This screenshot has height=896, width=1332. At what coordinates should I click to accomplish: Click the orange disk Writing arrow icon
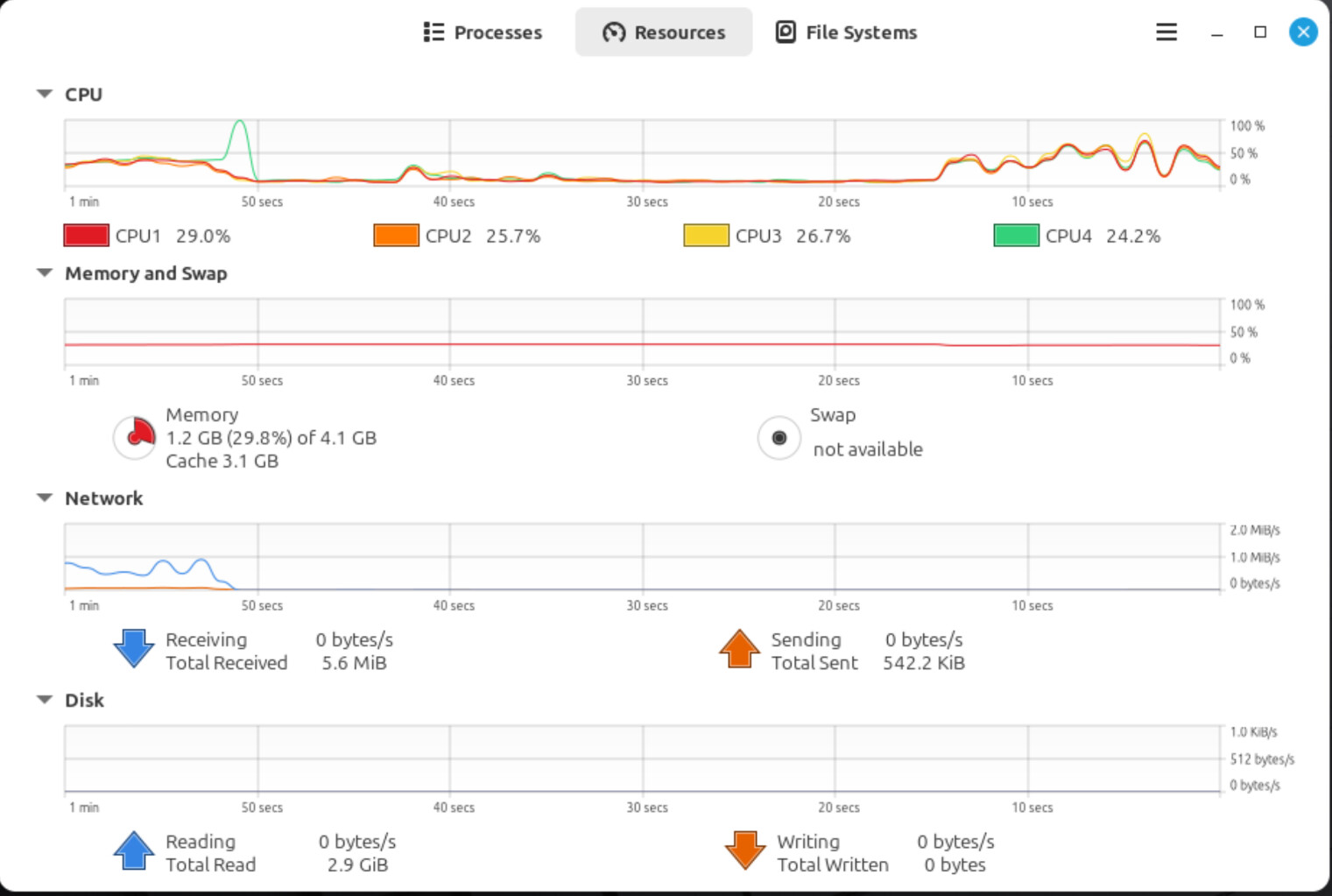[x=745, y=850]
